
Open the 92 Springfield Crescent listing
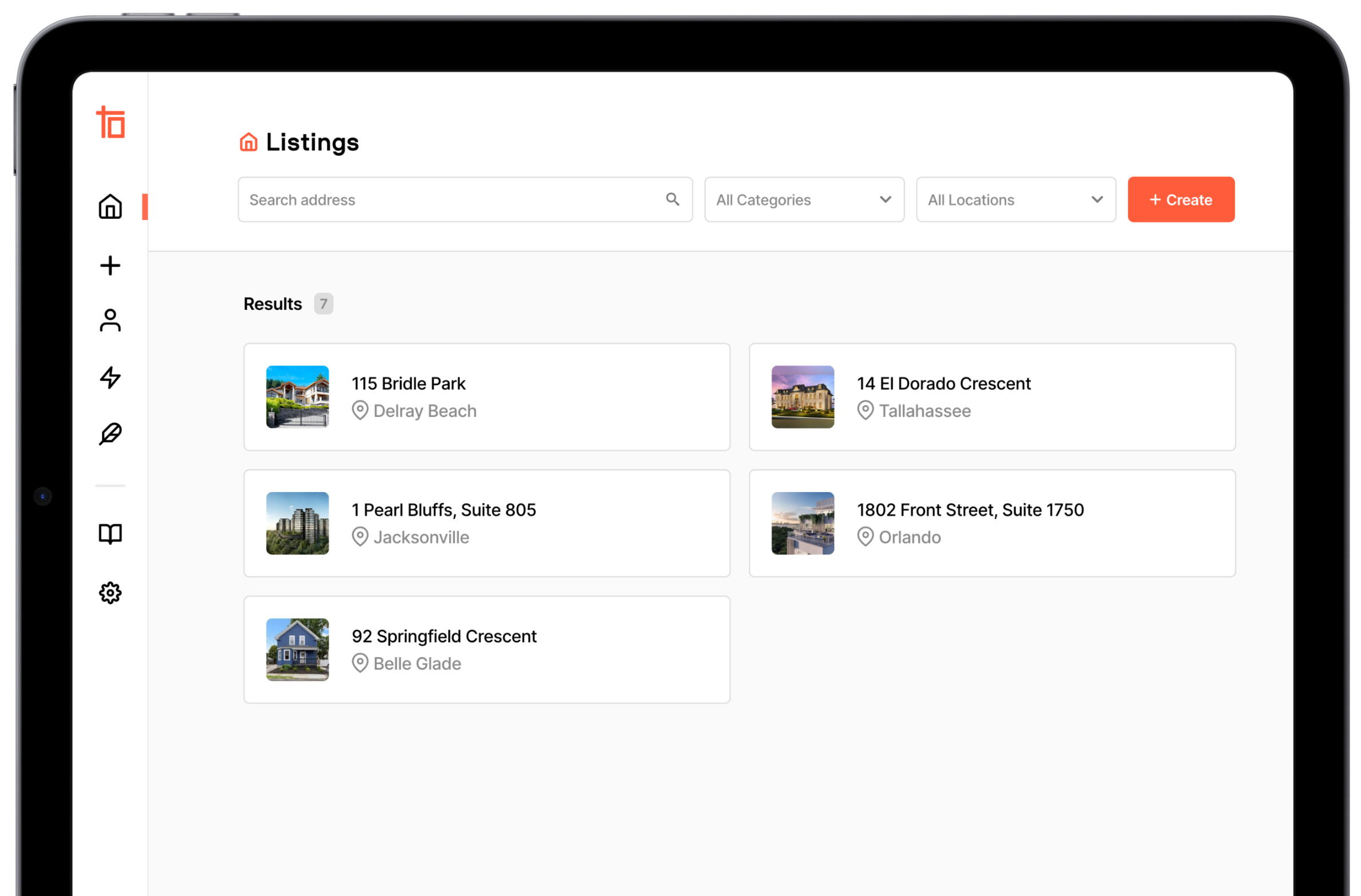click(487, 649)
